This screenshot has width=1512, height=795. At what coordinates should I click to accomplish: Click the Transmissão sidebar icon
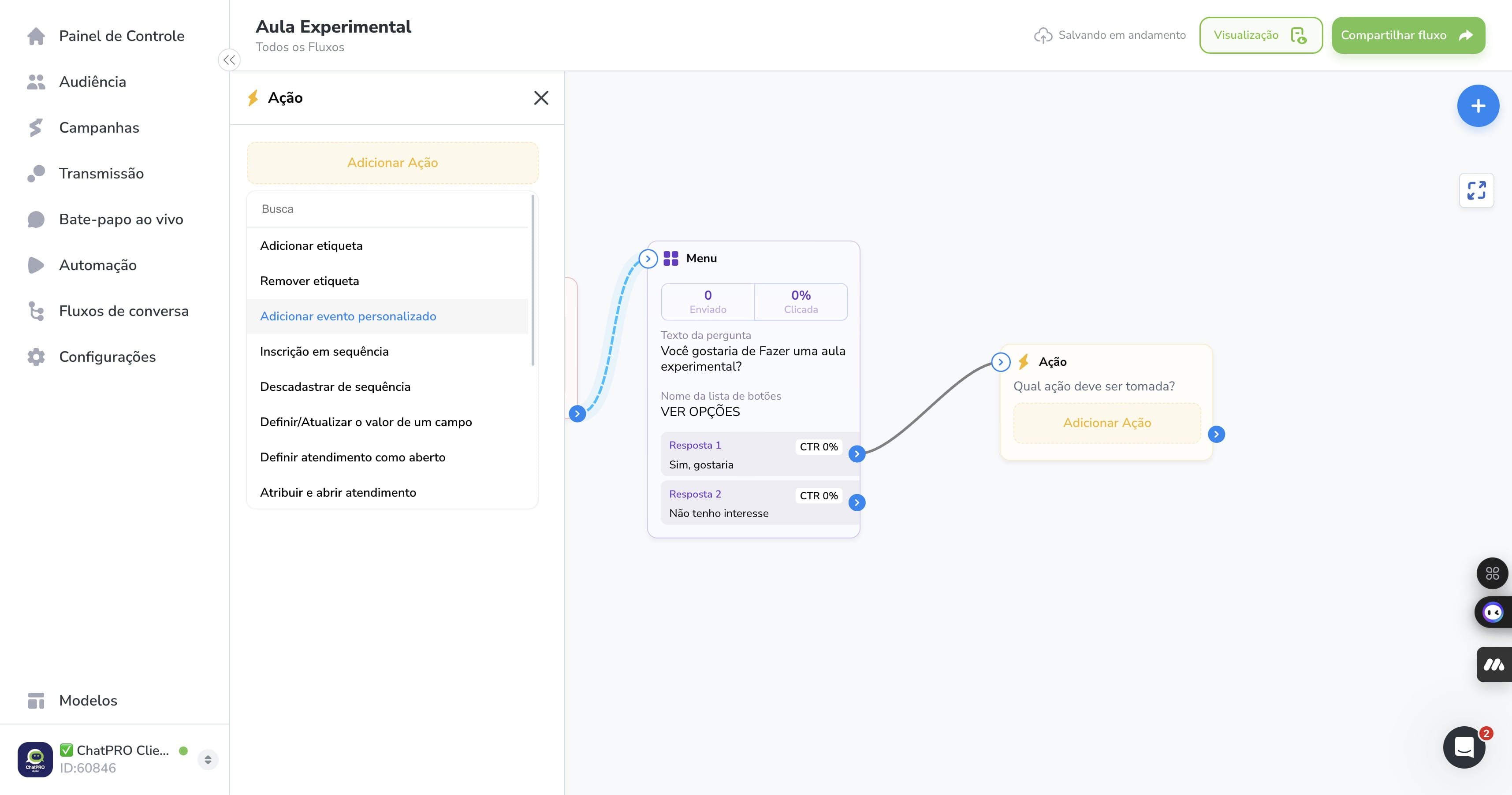[36, 173]
